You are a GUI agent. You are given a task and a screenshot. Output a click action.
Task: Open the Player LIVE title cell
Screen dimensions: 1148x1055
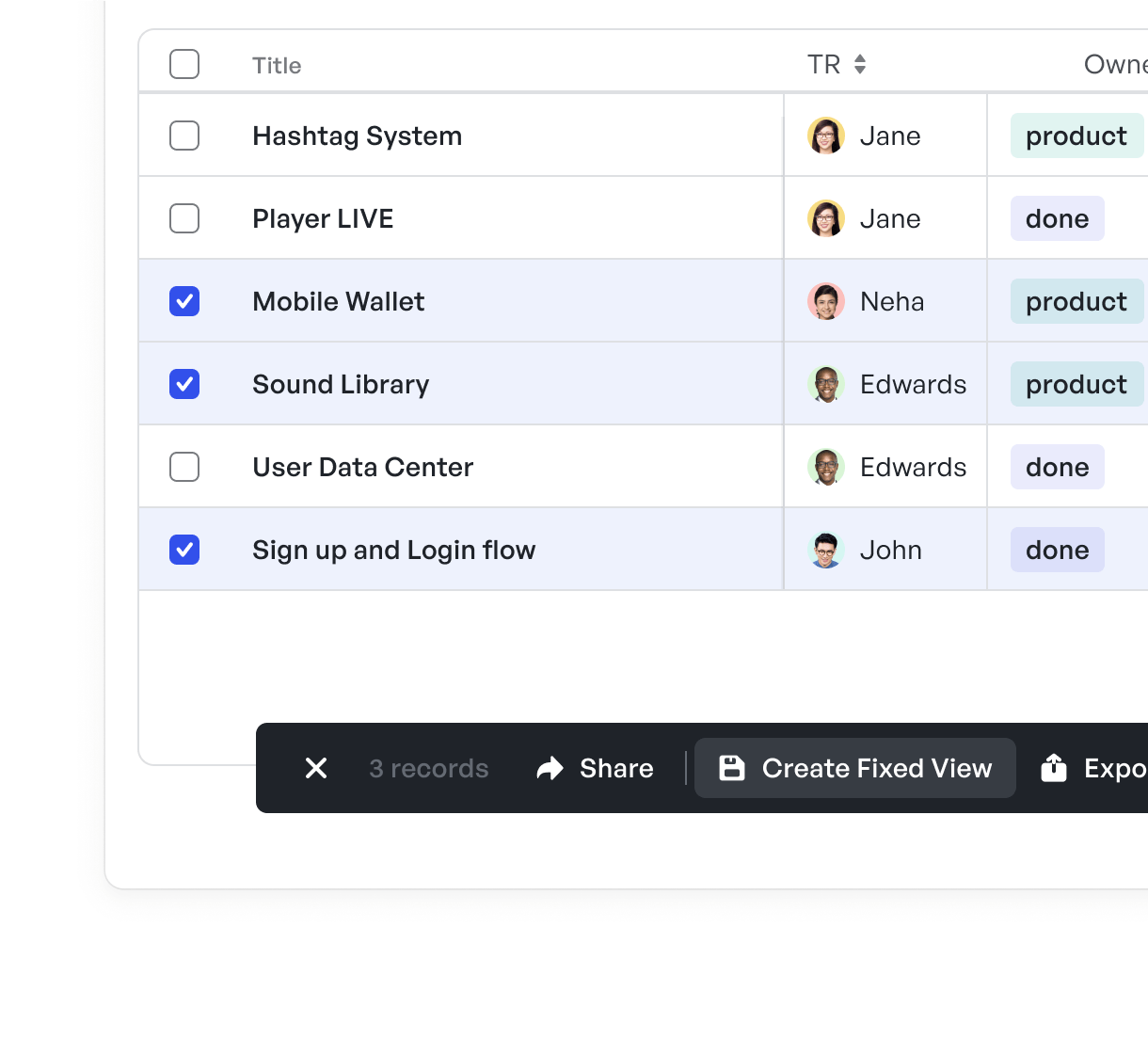pyautogui.click(x=323, y=218)
